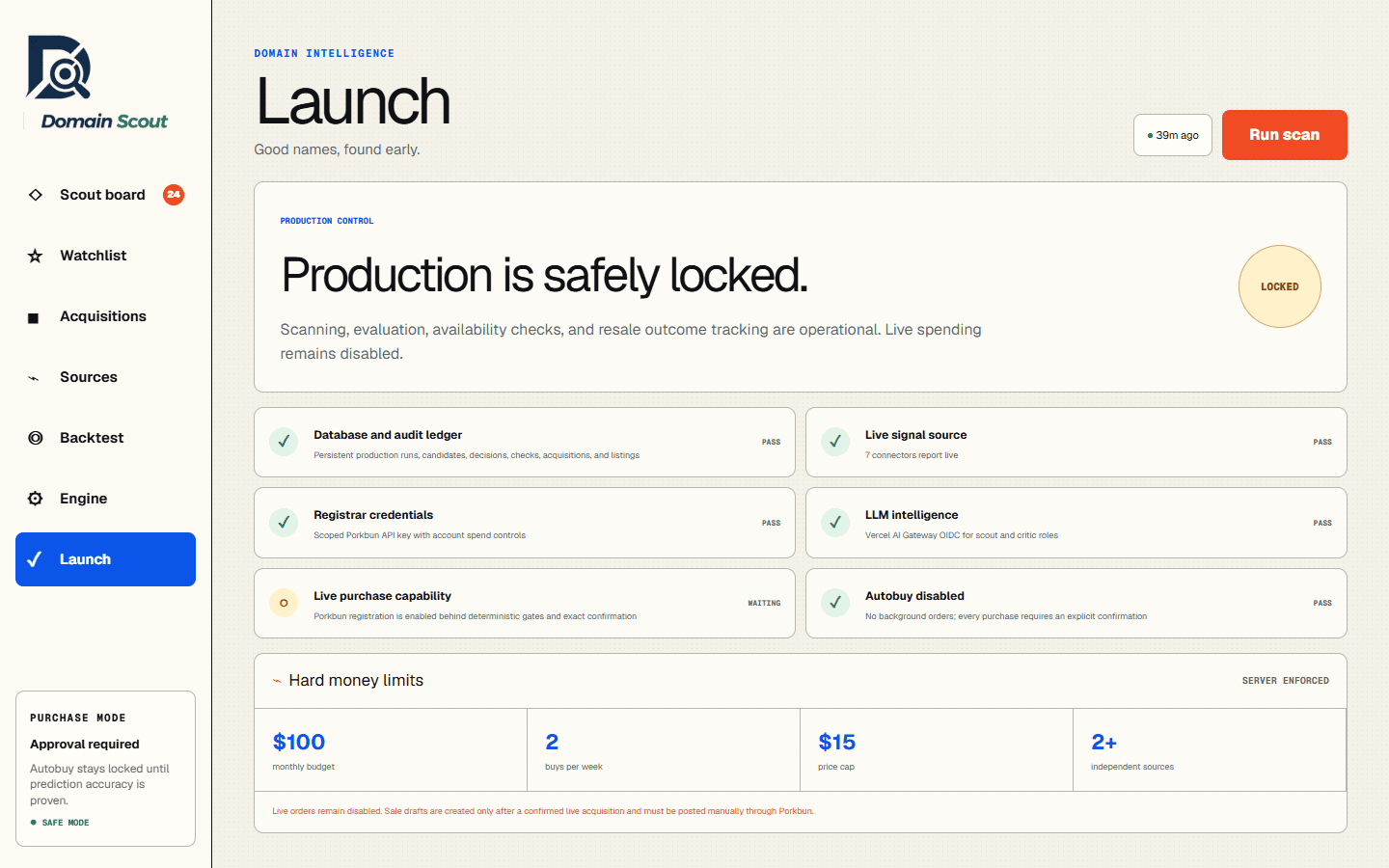Image resolution: width=1389 pixels, height=868 pixels.
Task: Click the Backtest target icon
Action: point(36,438)
